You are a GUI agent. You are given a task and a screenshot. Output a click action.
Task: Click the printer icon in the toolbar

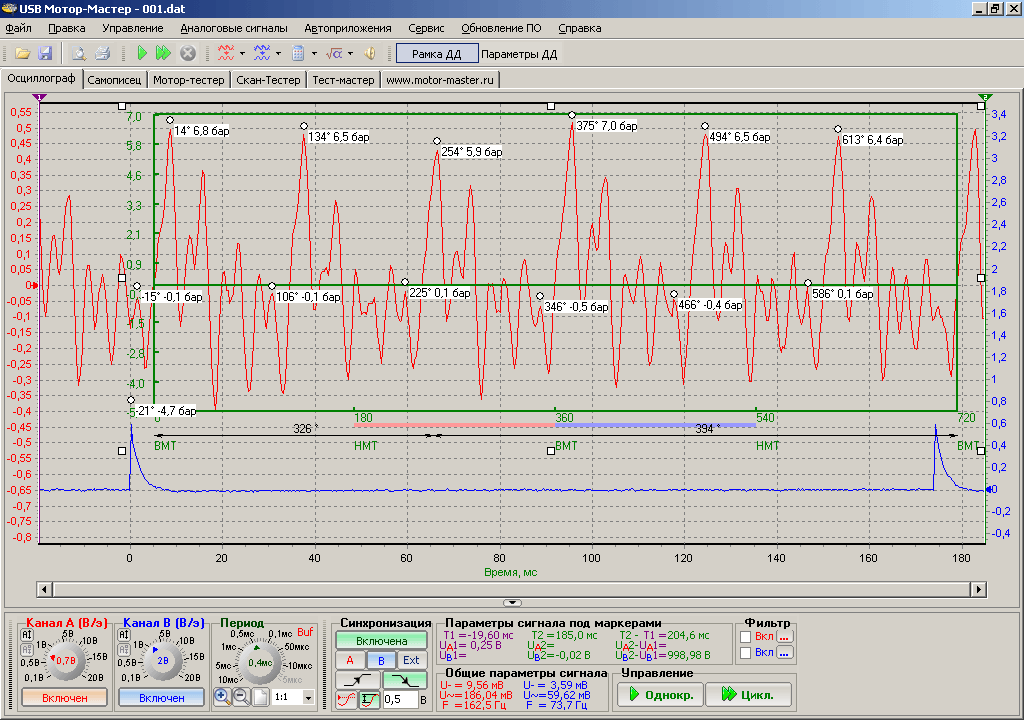click(x=103, y=54)
